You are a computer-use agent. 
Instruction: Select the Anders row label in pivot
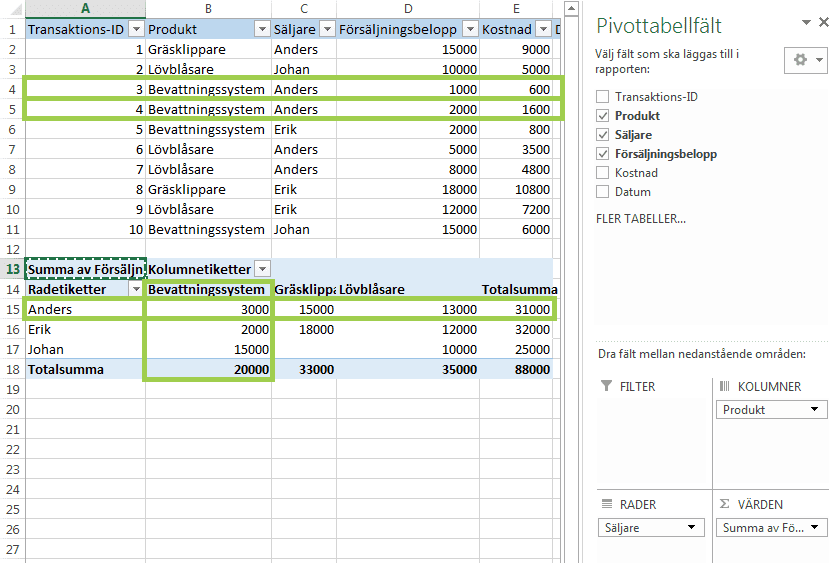click(85, 309)
